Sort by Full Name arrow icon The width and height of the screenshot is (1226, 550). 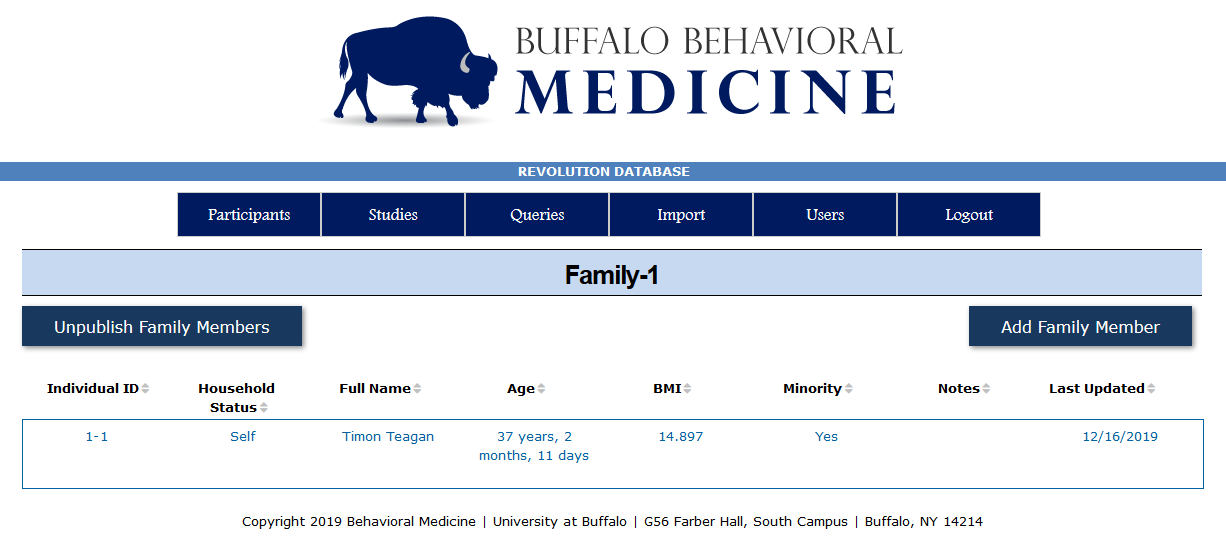[417, 389]
